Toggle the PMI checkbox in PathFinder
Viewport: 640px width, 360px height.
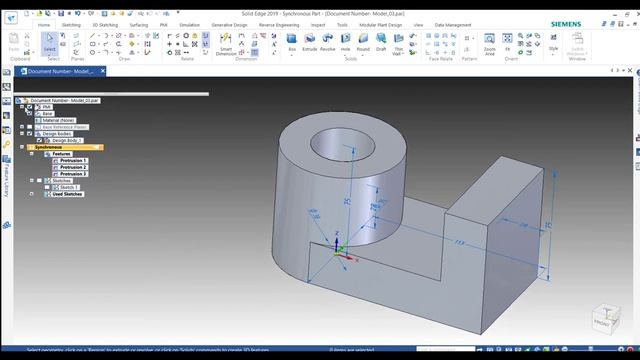pos(29,107)
